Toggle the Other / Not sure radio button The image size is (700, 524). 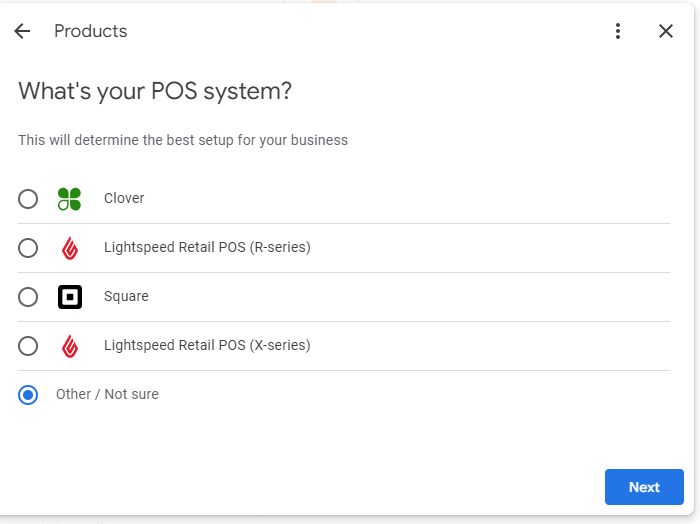point(28,395)
